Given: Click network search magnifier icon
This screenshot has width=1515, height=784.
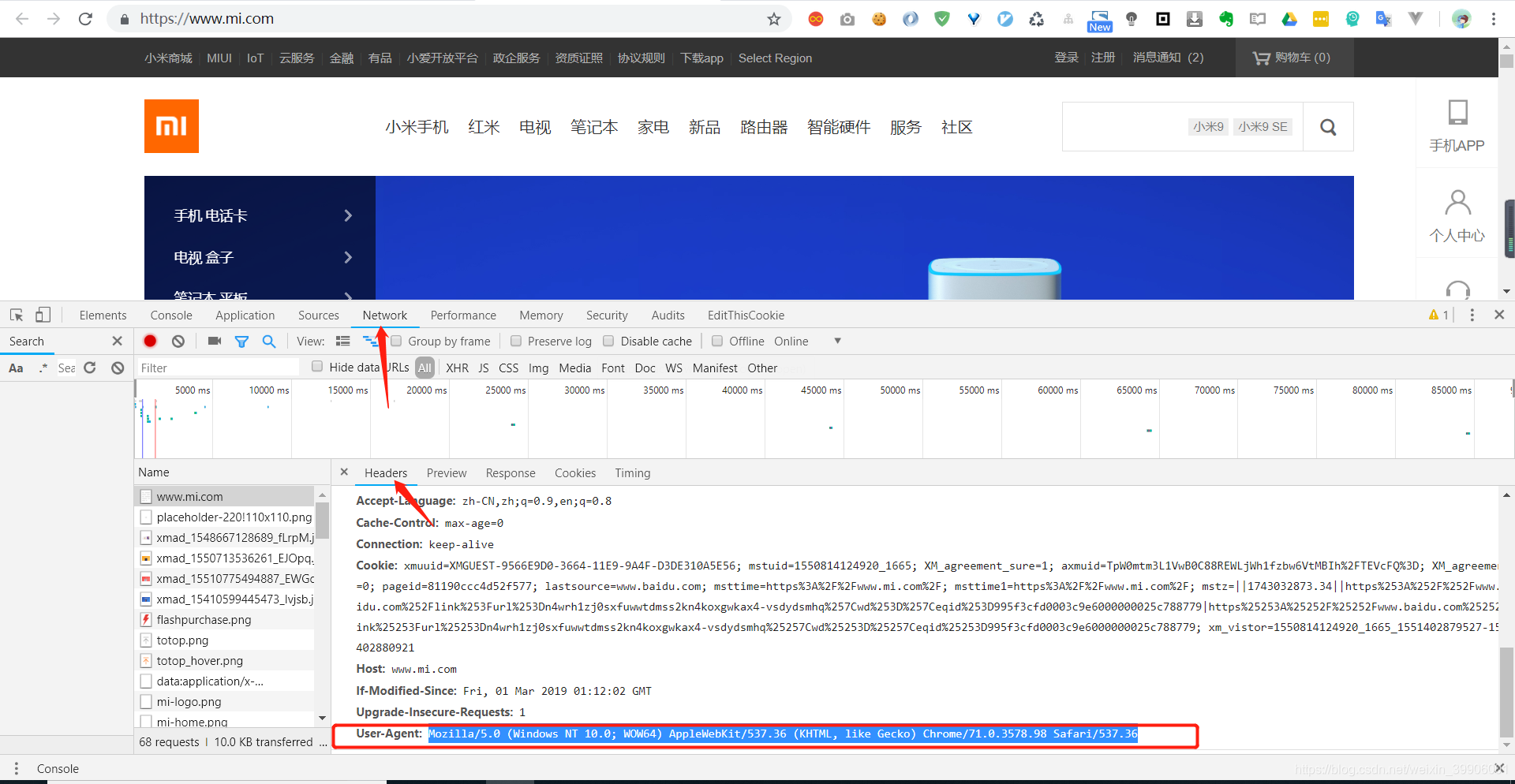Looking at the screenshot, I should click(269, 341).
